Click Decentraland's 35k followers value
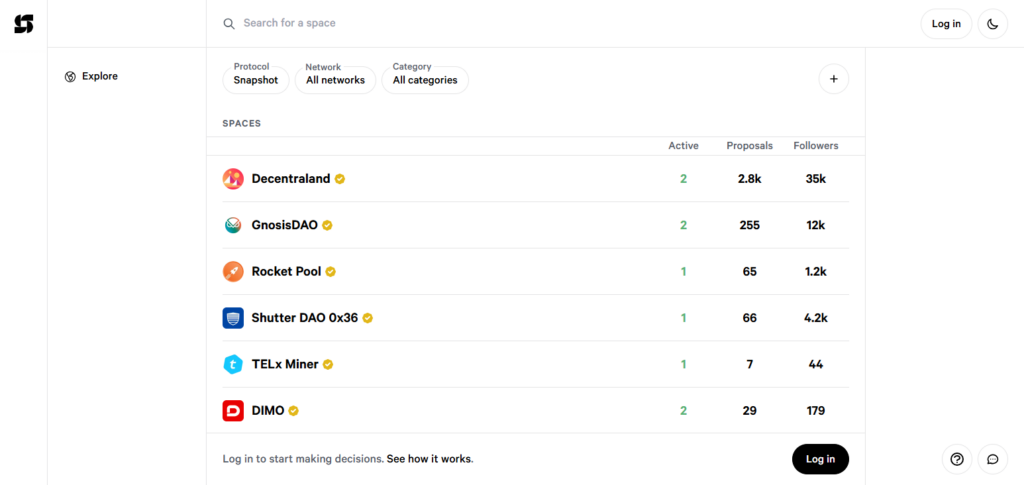This screenshot has width=1024, height=485. coord(816,179)
